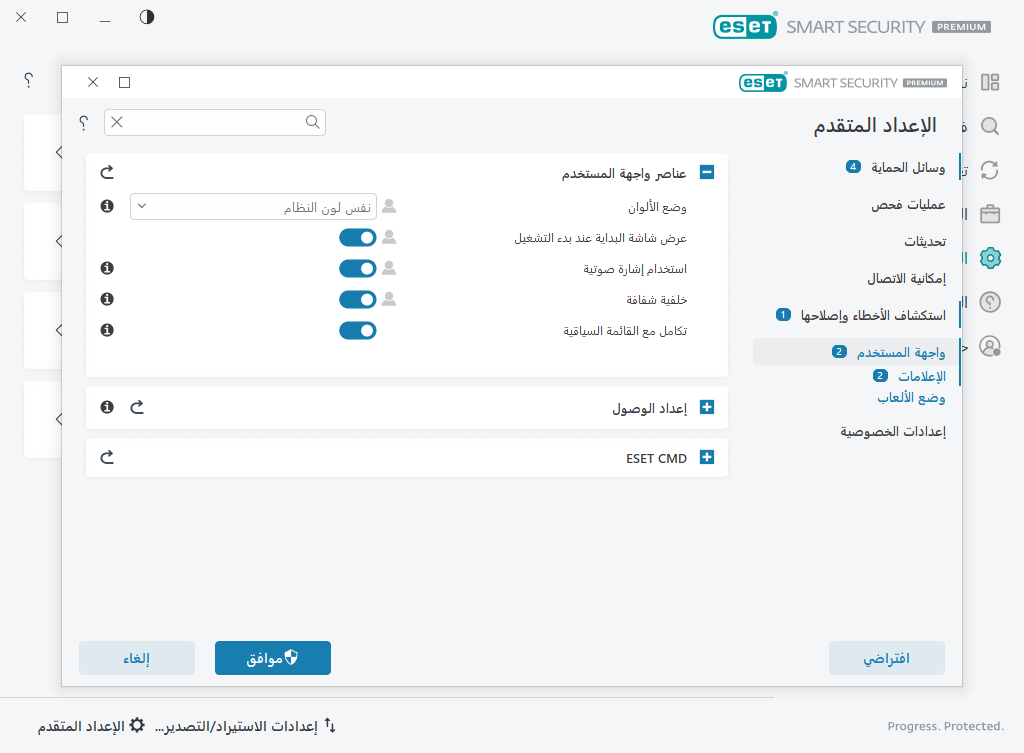Expand the ESET CMD section
1024x753 pixels.
click(707, 457)
